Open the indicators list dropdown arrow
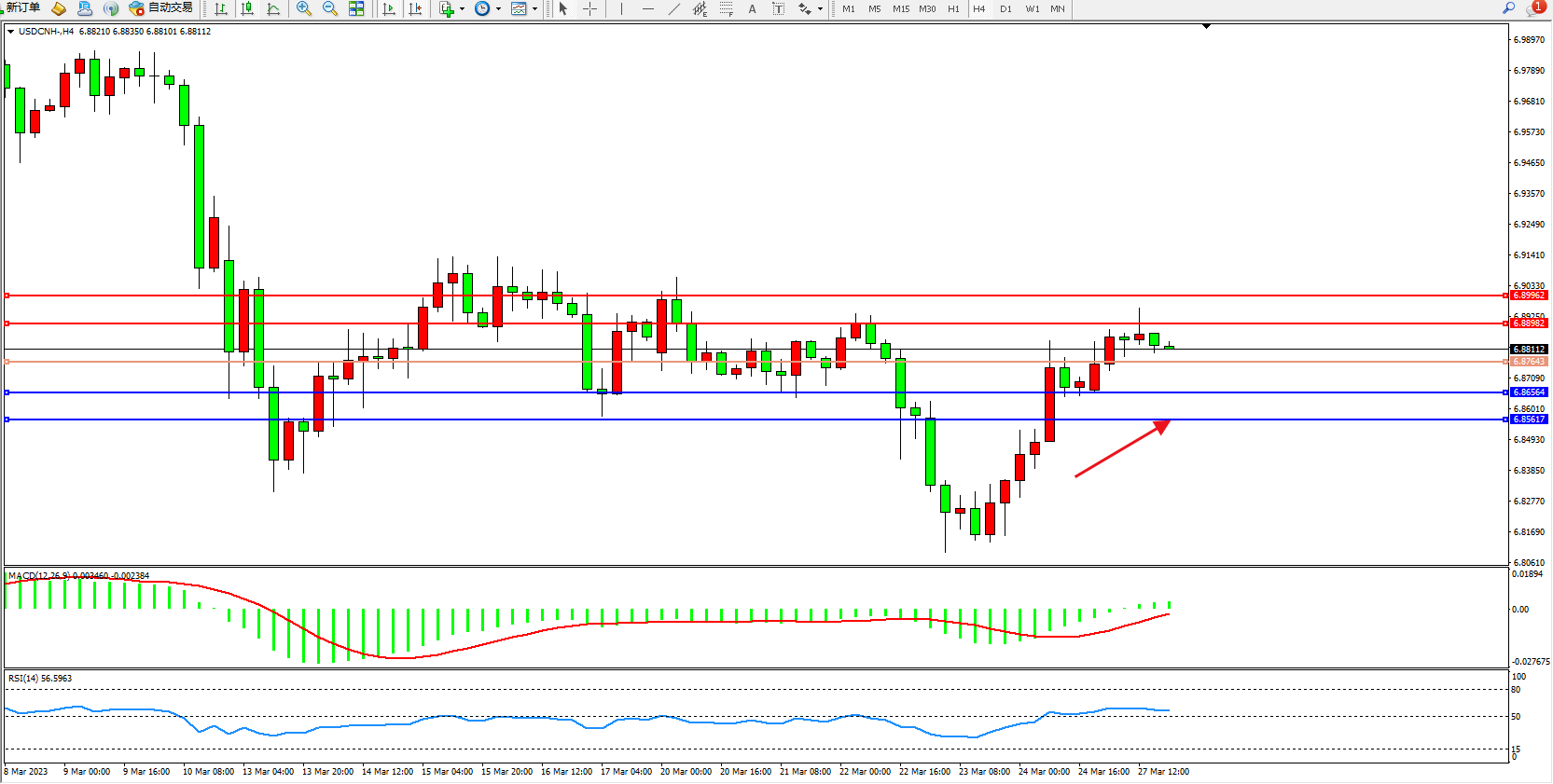Image resolution: width=1553 pixels, height=784 pixels. coord(462,9)
